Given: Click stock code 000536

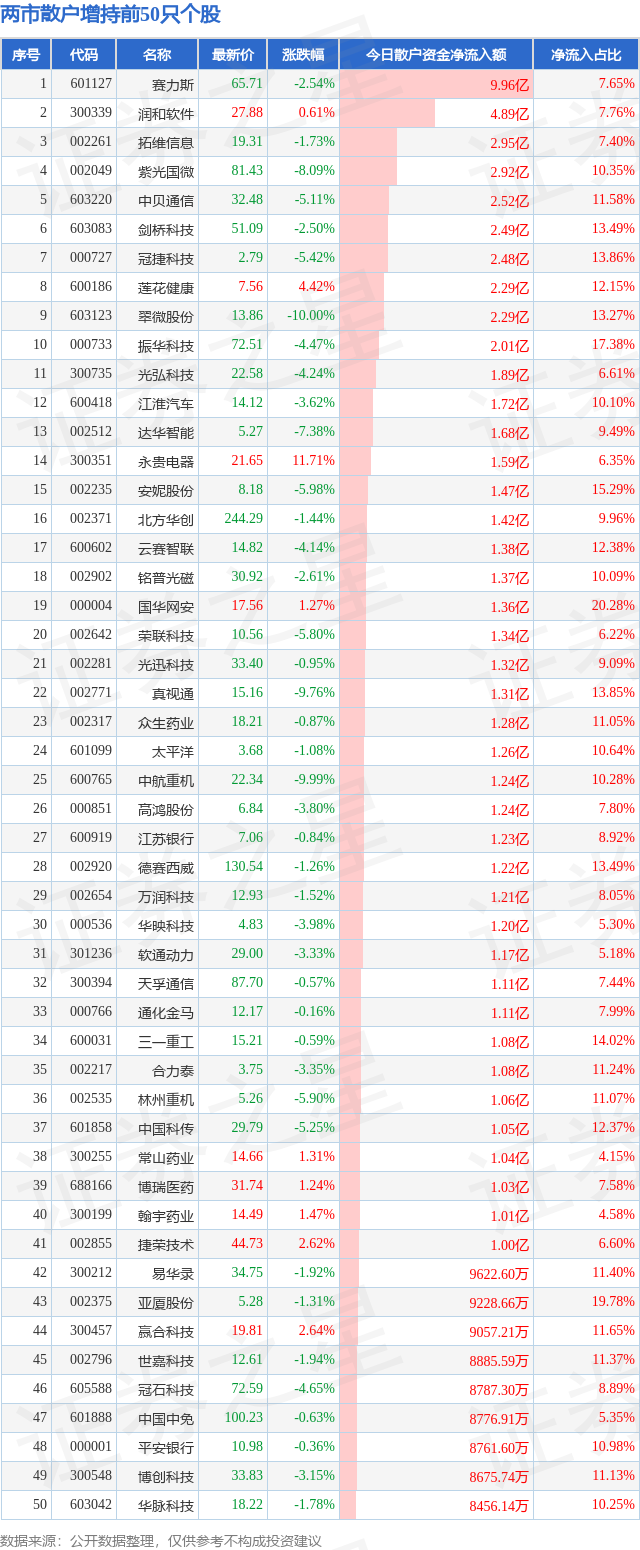Looking at the screenshot, I should pyautogui.click(x=91, y=925).
